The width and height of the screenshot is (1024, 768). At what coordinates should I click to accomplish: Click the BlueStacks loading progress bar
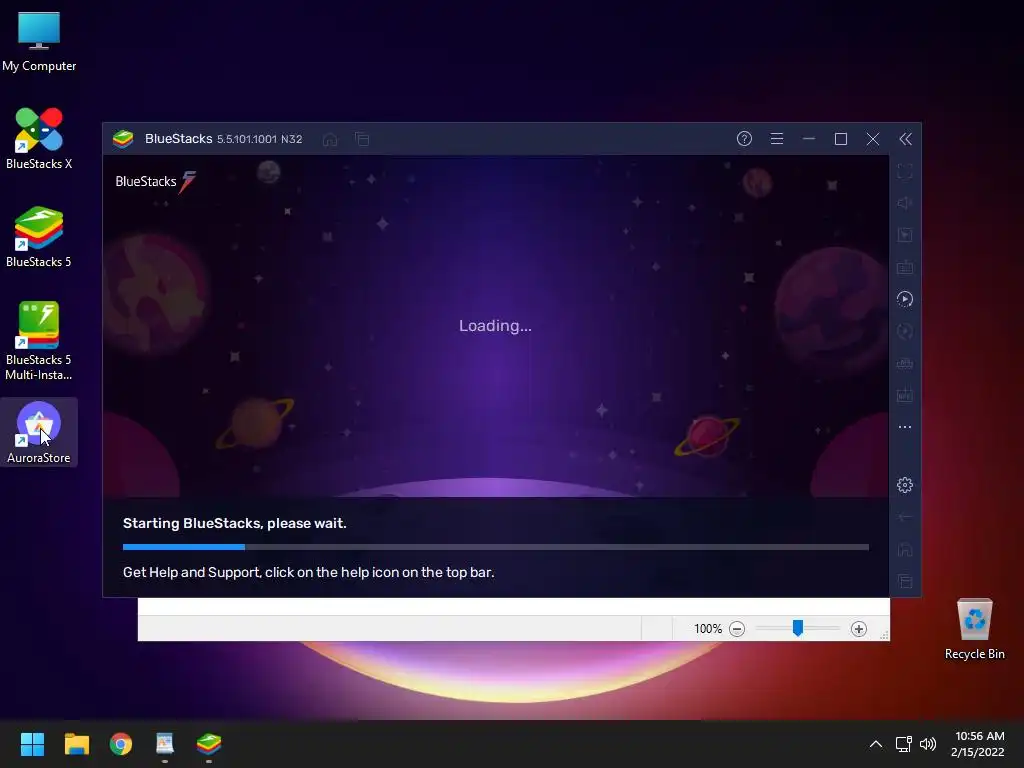[496, 547]
